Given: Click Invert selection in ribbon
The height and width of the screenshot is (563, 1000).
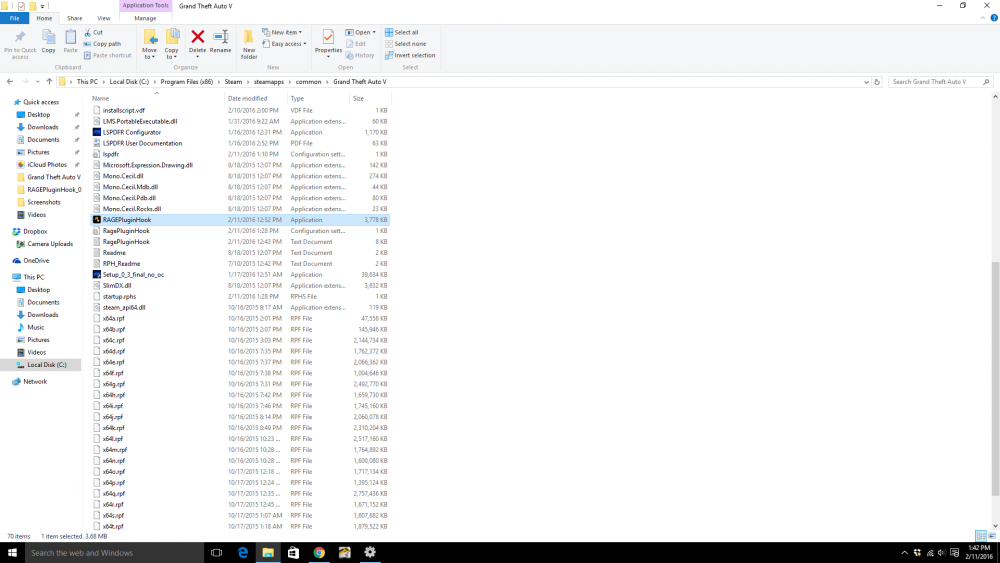Looking at the screenshot, I should [x=410, y=55].
